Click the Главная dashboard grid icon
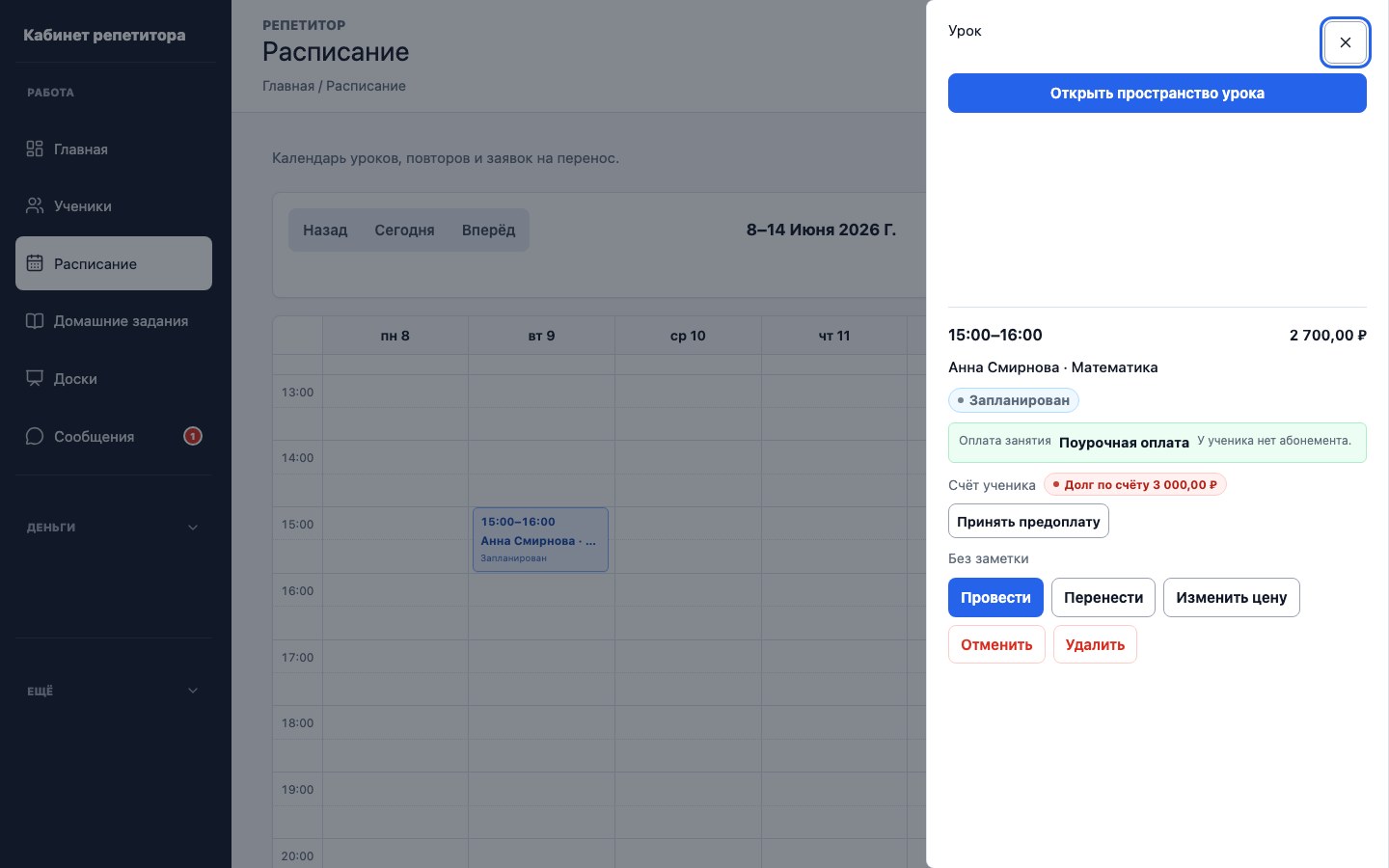 (35, 149)
